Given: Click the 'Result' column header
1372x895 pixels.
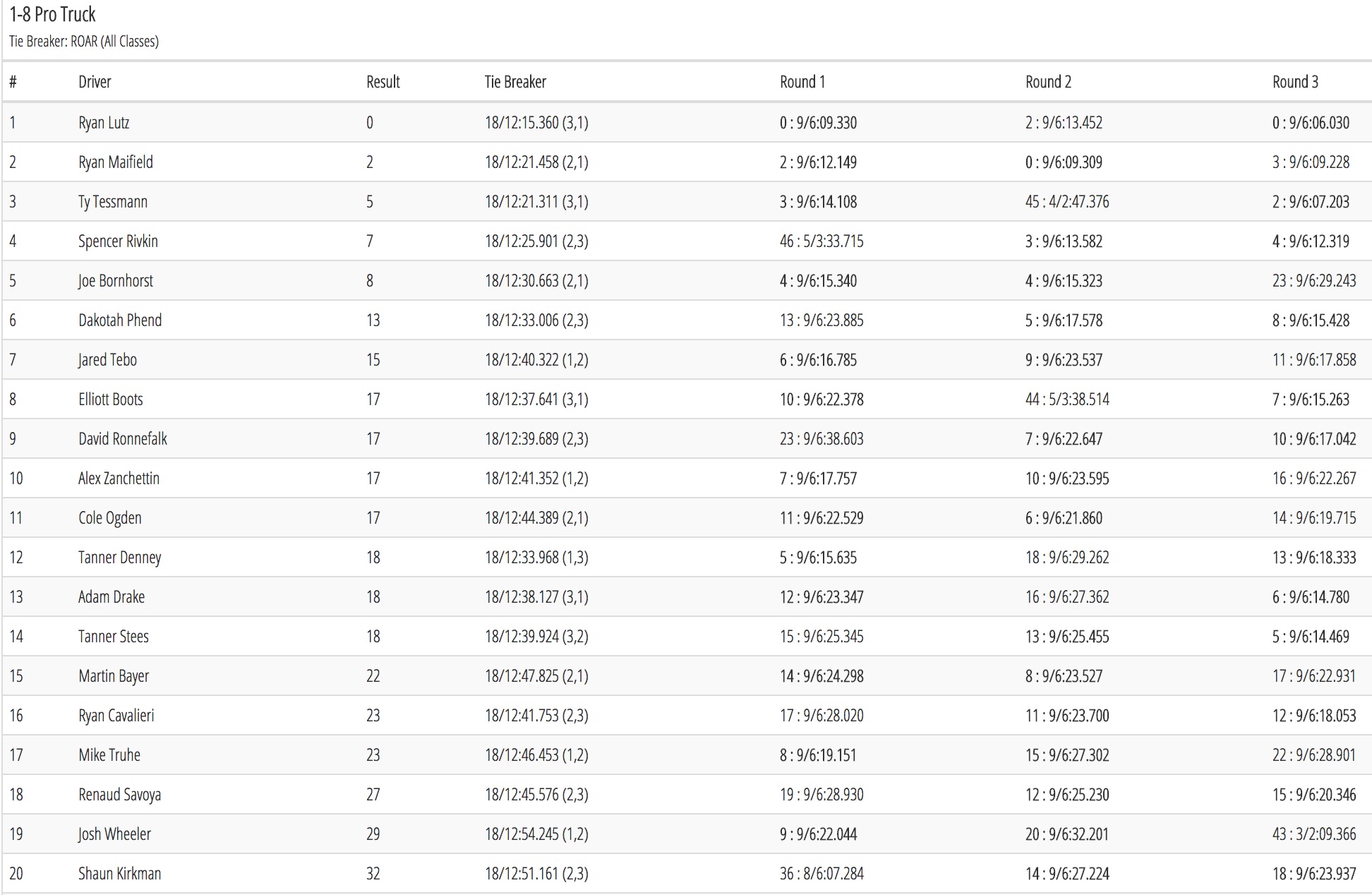Looking at the screenshot, I should coord(383,82).
